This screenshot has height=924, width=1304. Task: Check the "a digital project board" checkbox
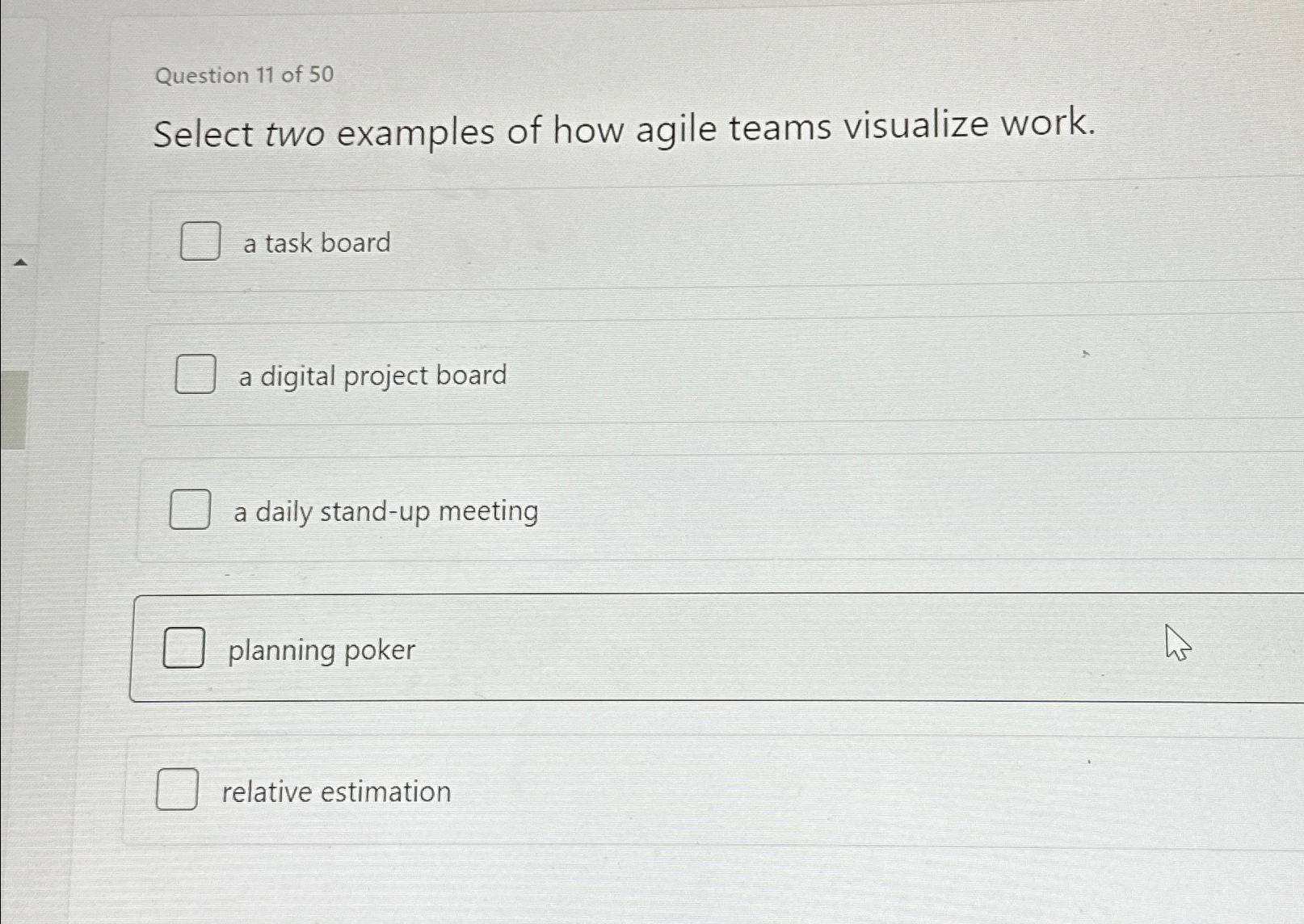tap(194, 375)
